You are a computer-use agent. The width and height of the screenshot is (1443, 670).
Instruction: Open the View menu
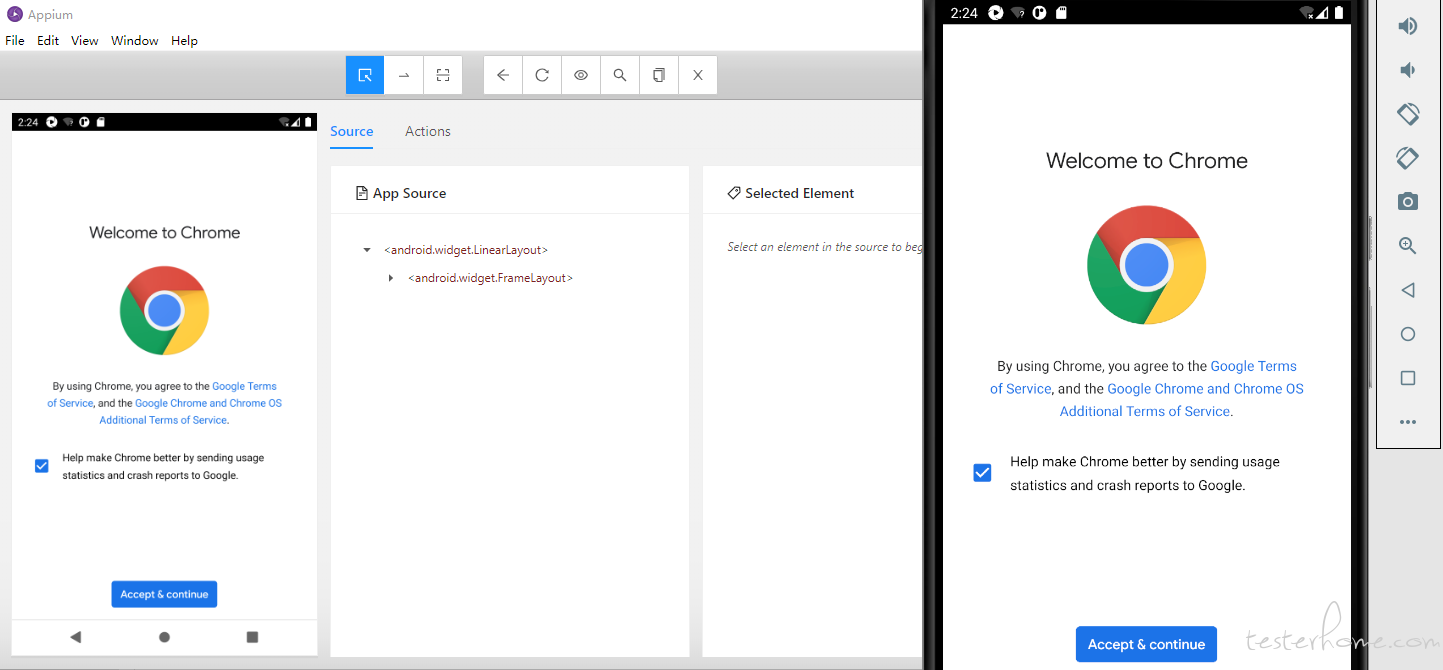85,41
